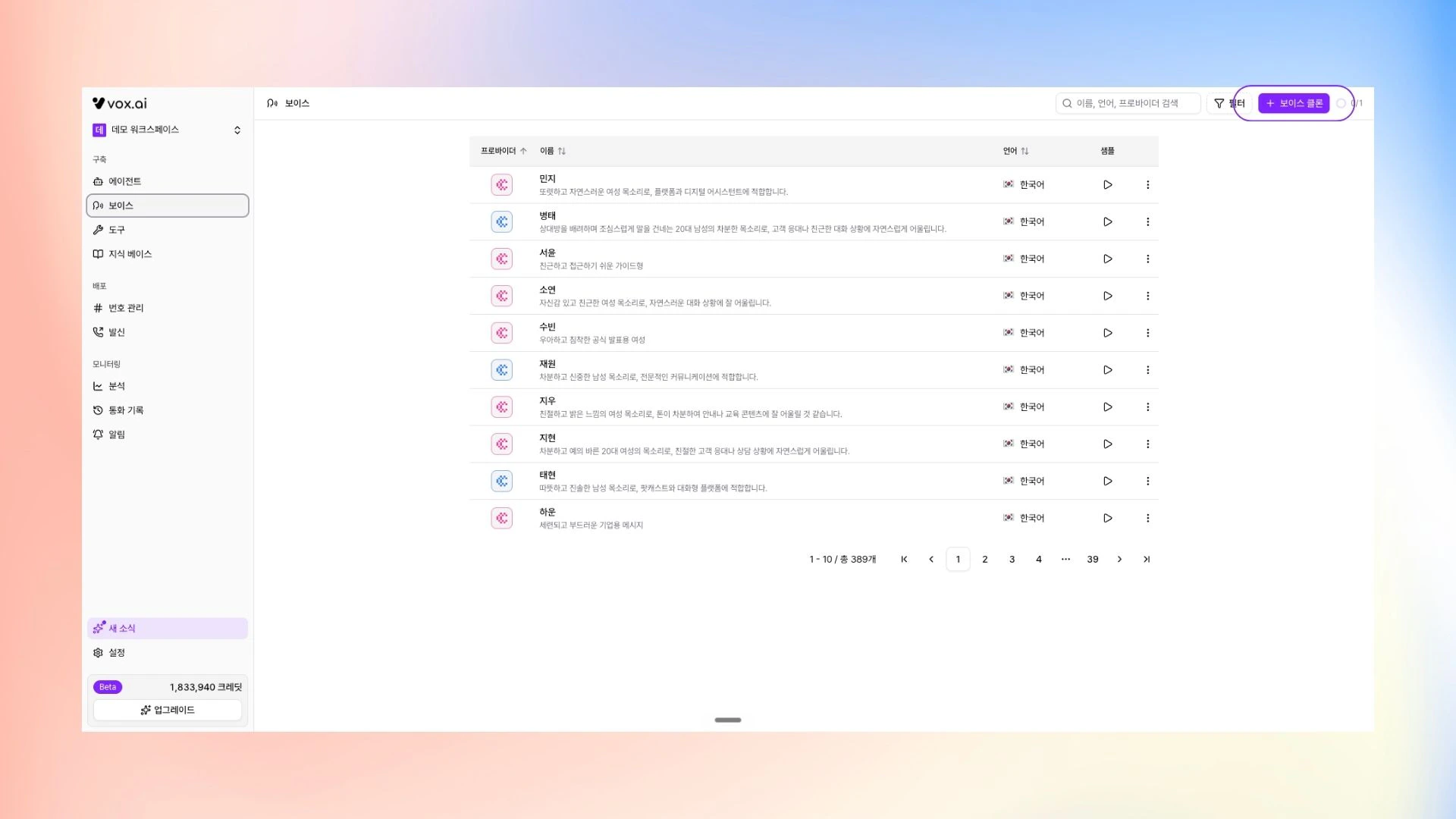
Task: Click the blue provider icon of voice 재원
Action: click(501, 370)
